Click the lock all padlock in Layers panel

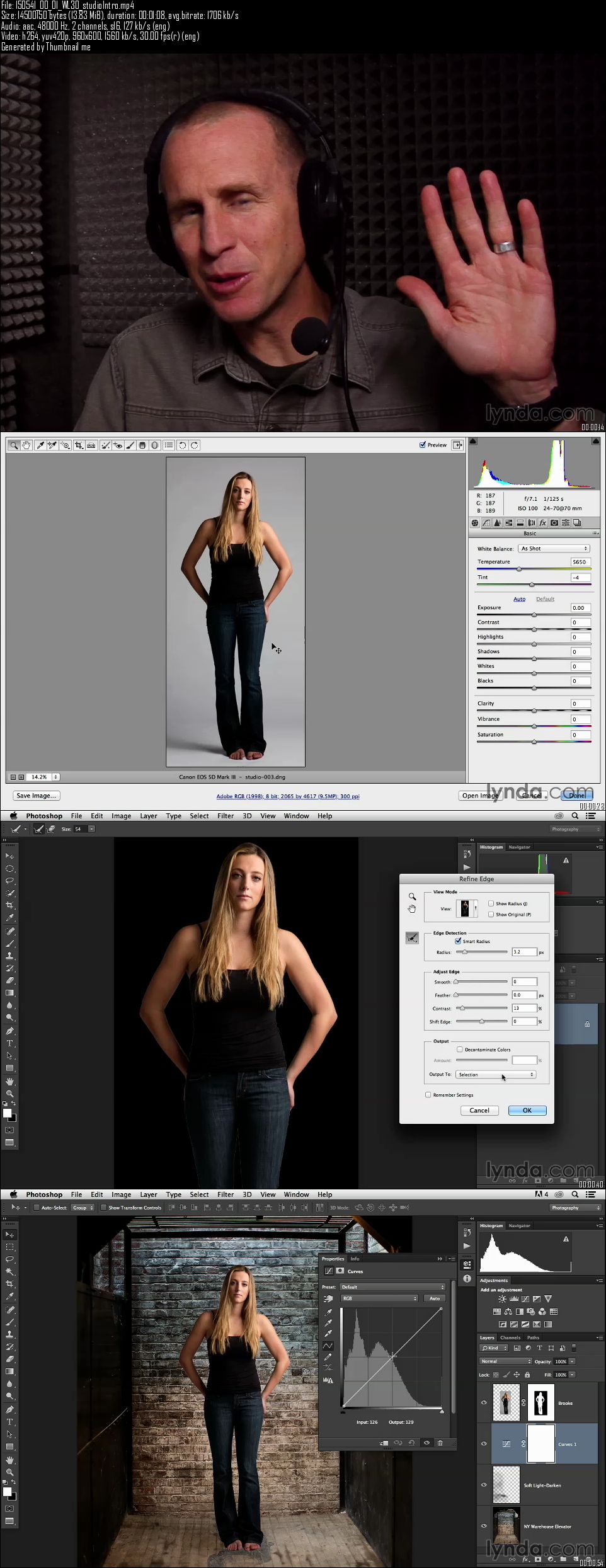527,1375
